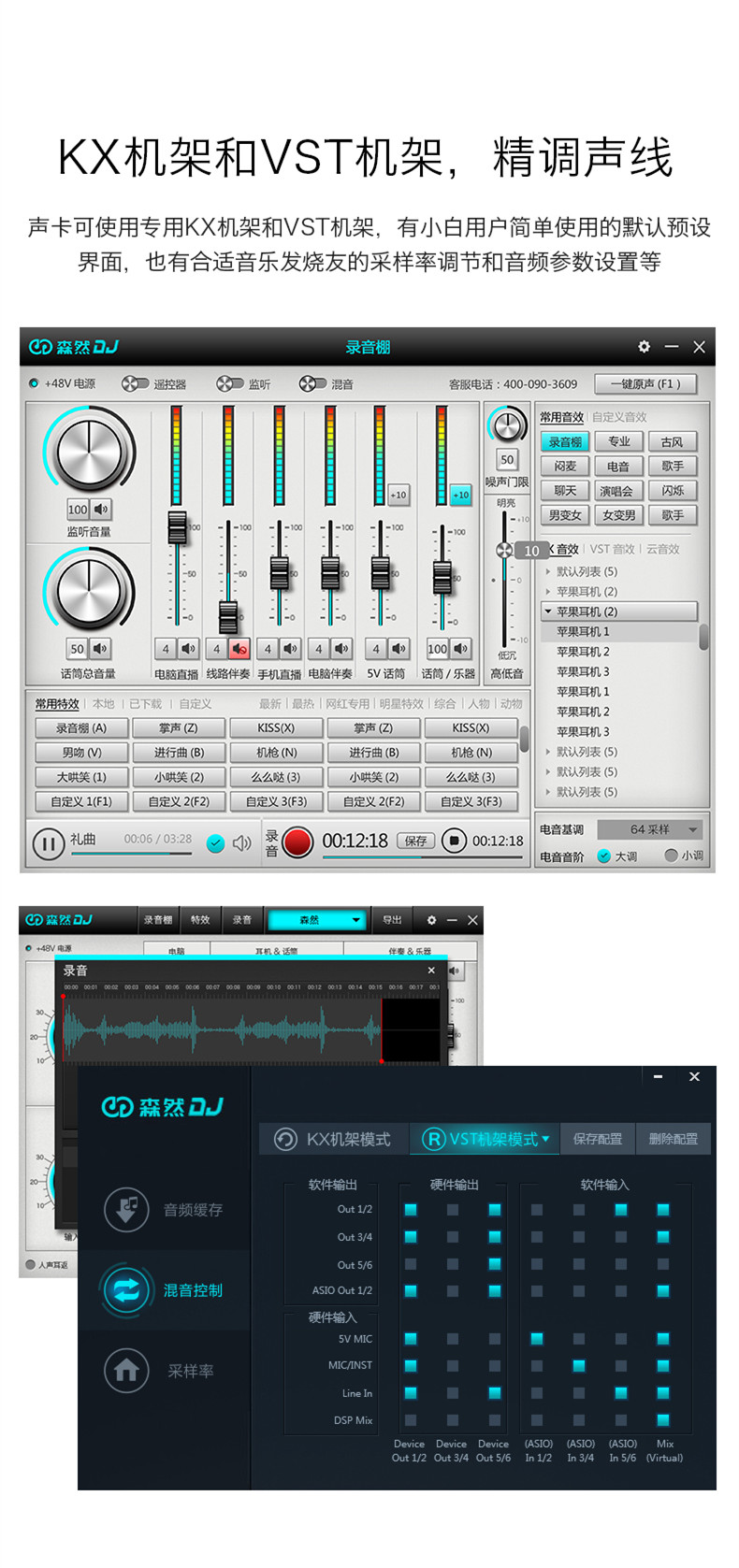Select 大调 radio option
This screenshot has width=739, height=1568.
click(604, 856)
